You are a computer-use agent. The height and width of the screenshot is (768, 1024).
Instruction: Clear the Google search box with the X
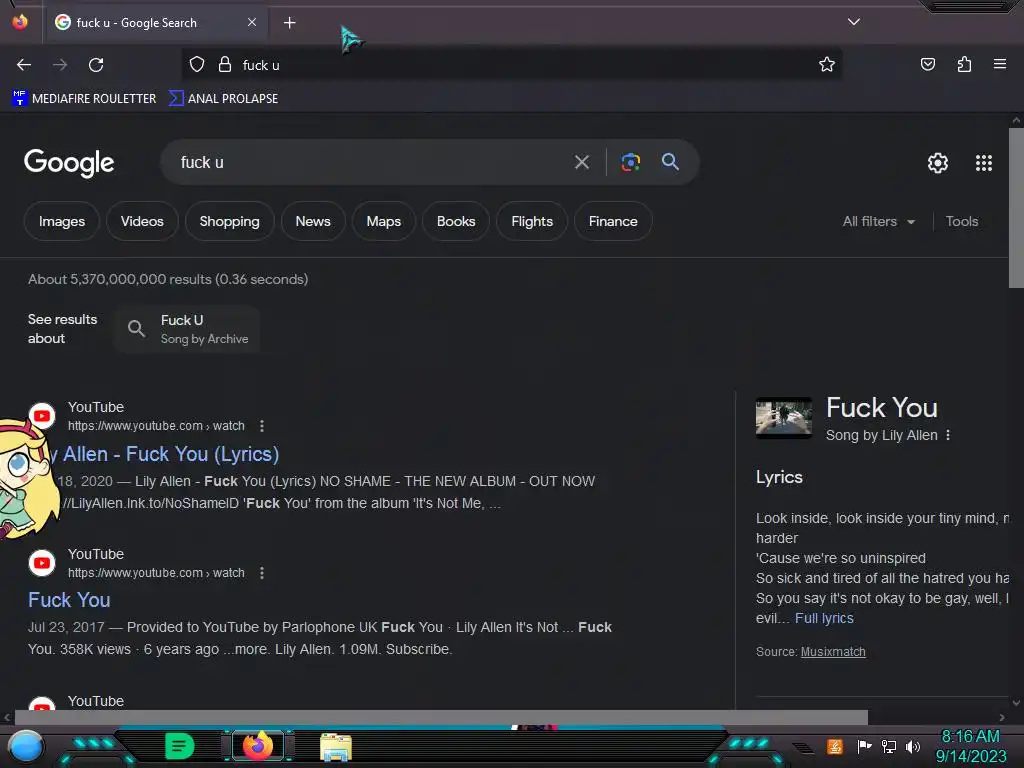coord(582,162)
